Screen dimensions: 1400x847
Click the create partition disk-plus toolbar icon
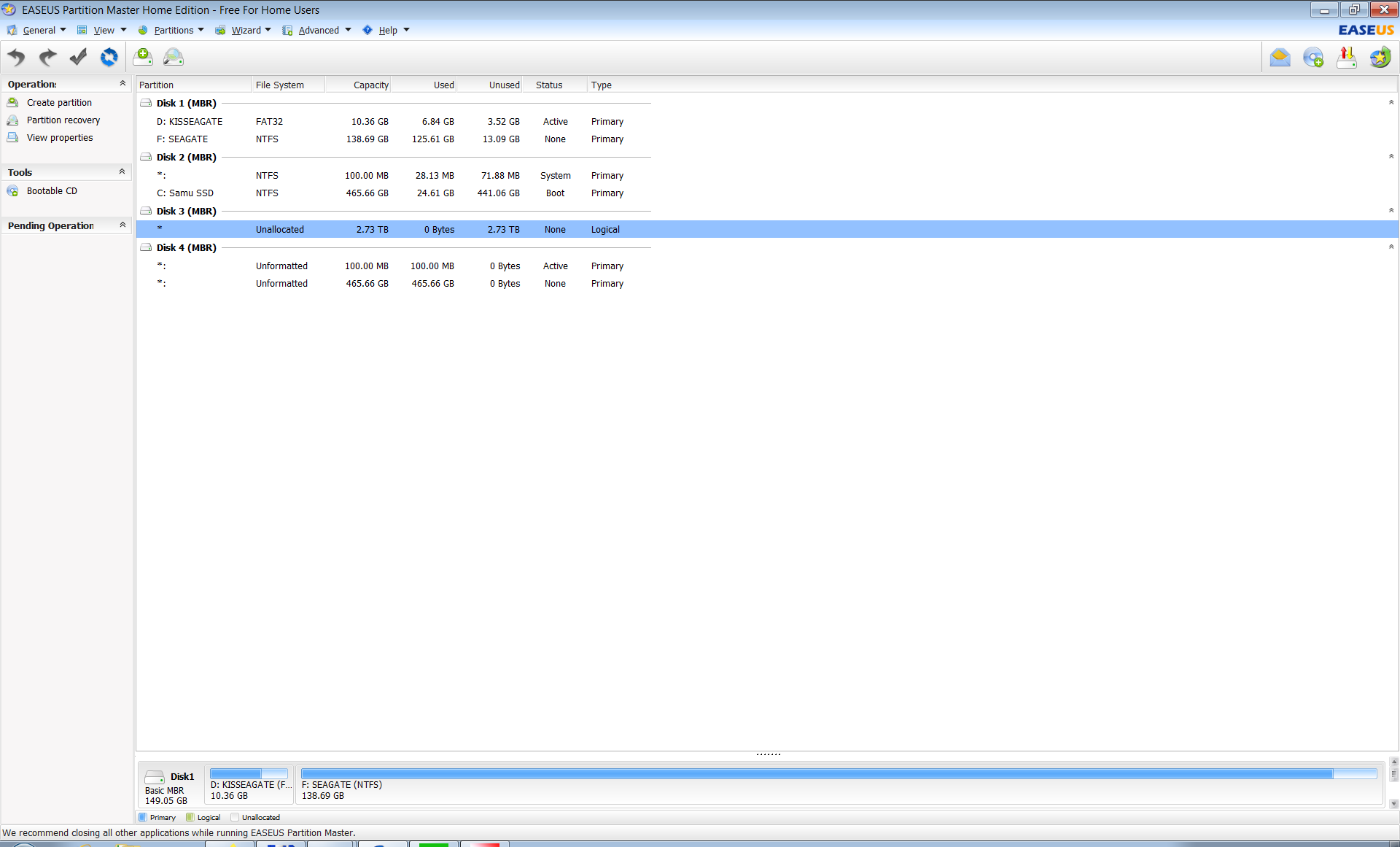[143, 57]
